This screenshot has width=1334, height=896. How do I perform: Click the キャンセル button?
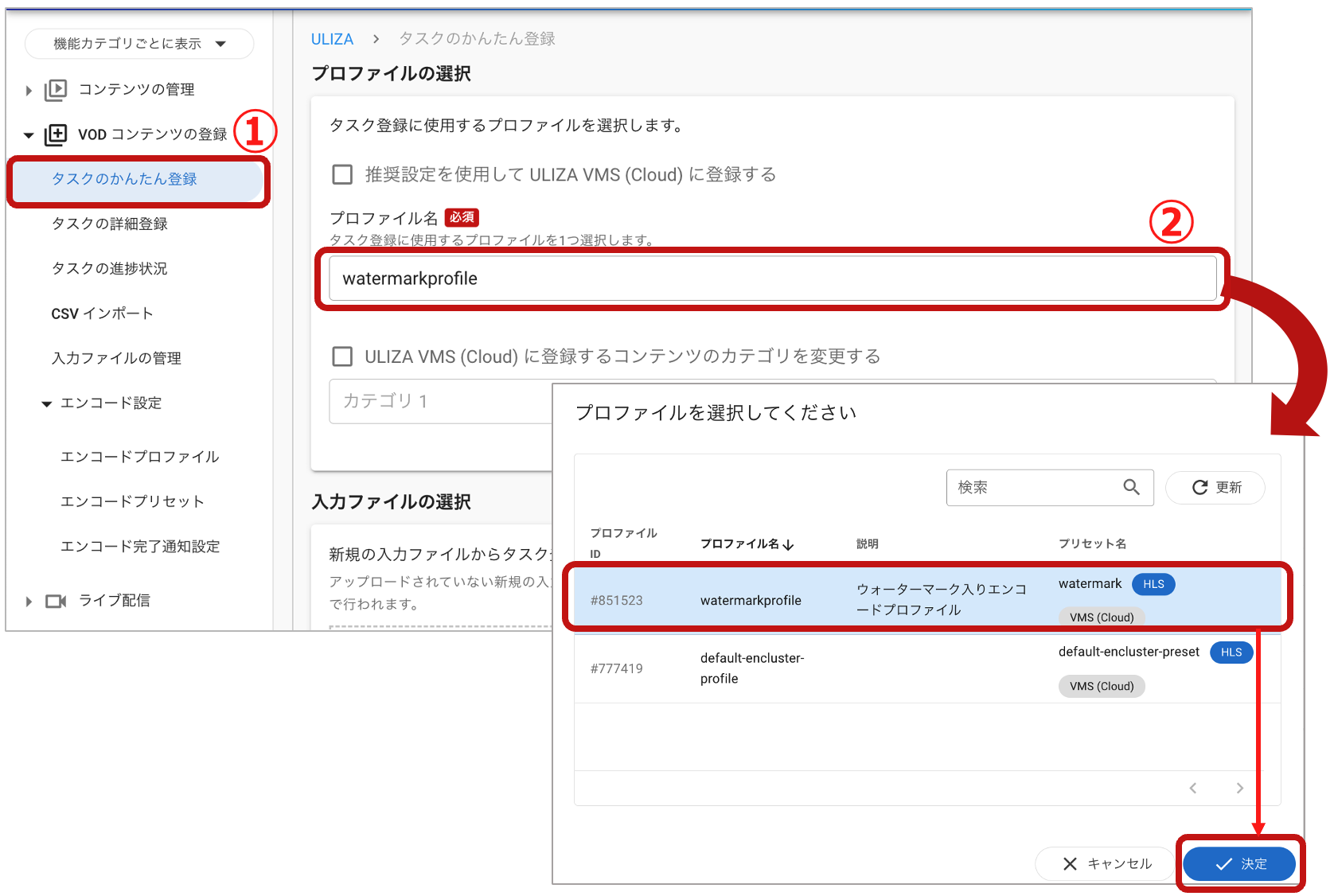[1107, 863]
